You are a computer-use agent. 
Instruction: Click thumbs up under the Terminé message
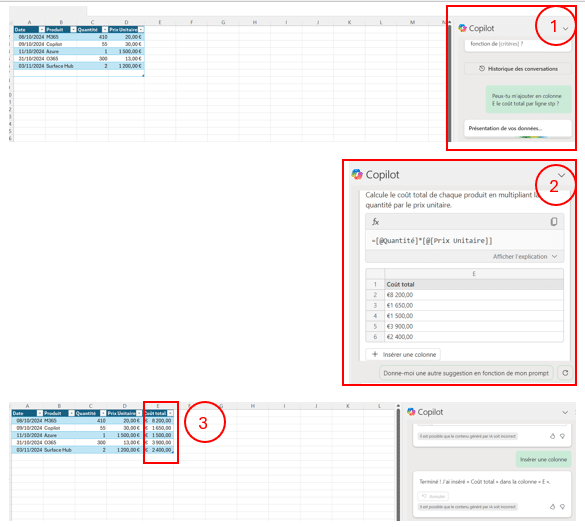pyautogui.click(x=553, y=506)
